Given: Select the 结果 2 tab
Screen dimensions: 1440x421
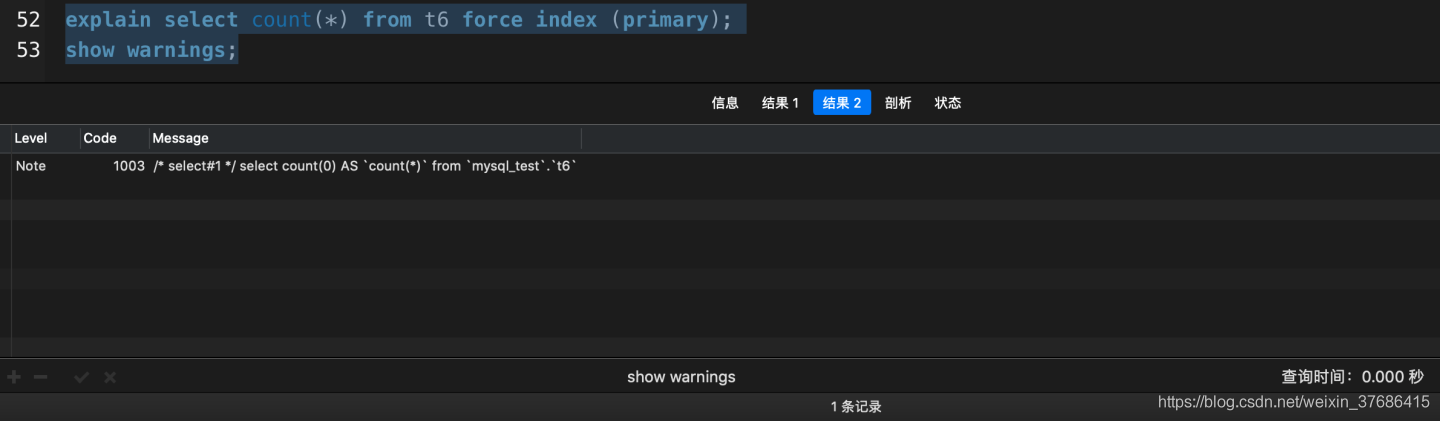Looking at the screenshot, I should click(x=841, y=103).
